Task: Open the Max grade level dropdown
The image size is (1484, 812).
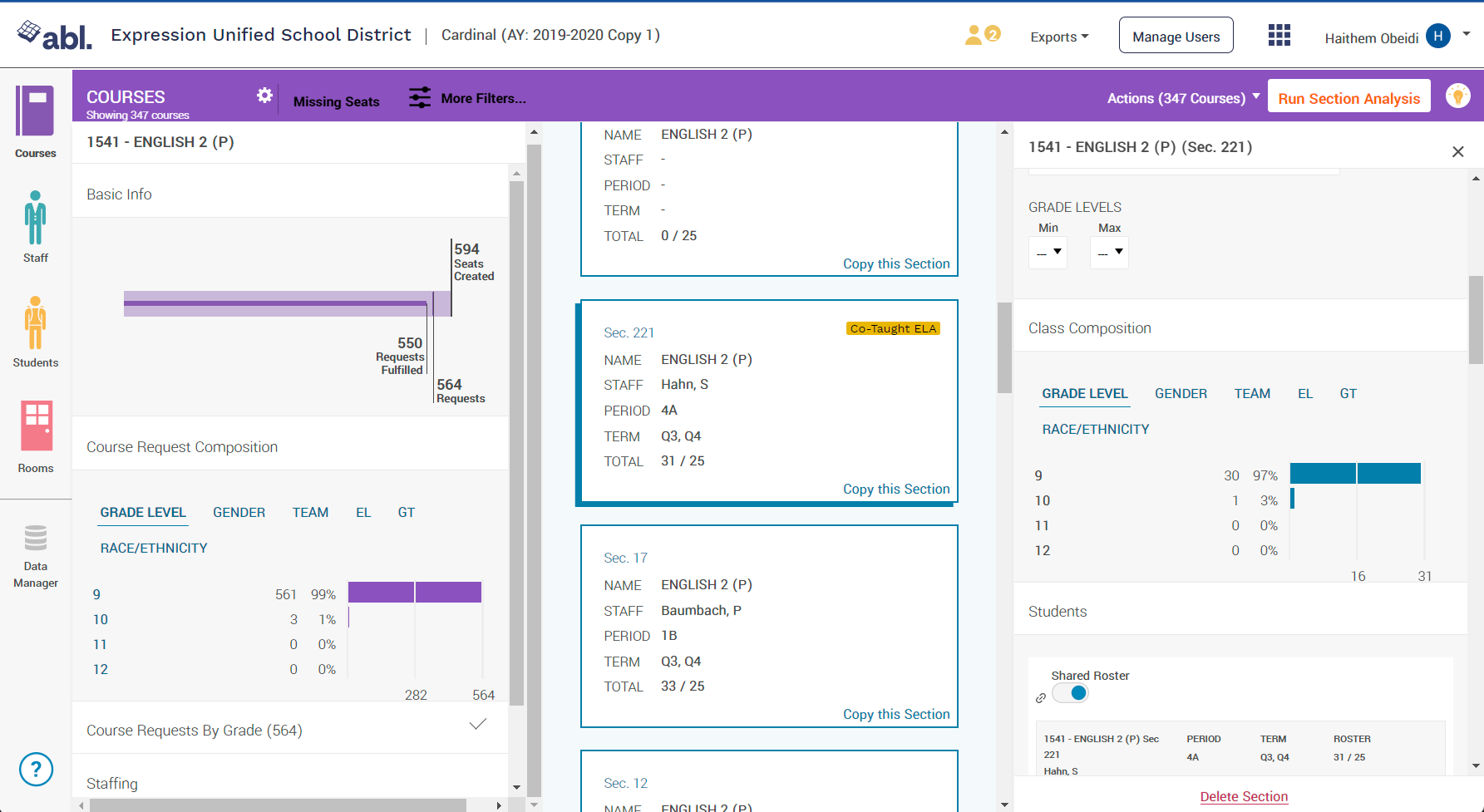Action: pyautogui.click(x=1109, y=252)
